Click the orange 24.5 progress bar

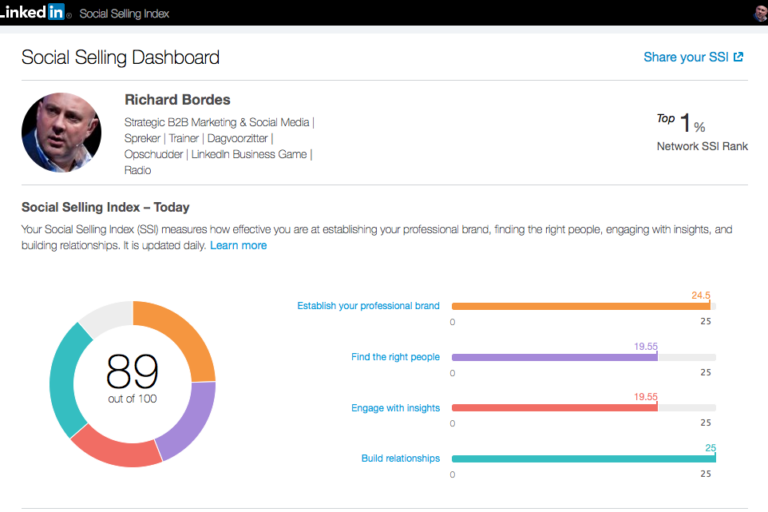coord(580,306)
